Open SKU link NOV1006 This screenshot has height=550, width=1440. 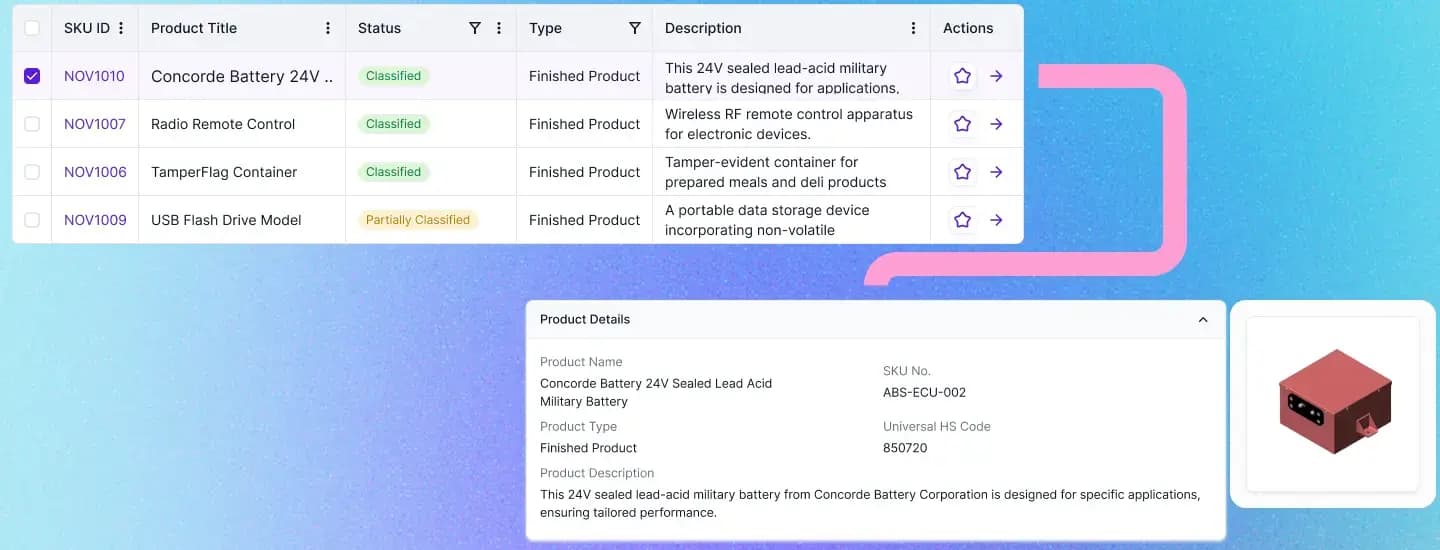point(95,172)
